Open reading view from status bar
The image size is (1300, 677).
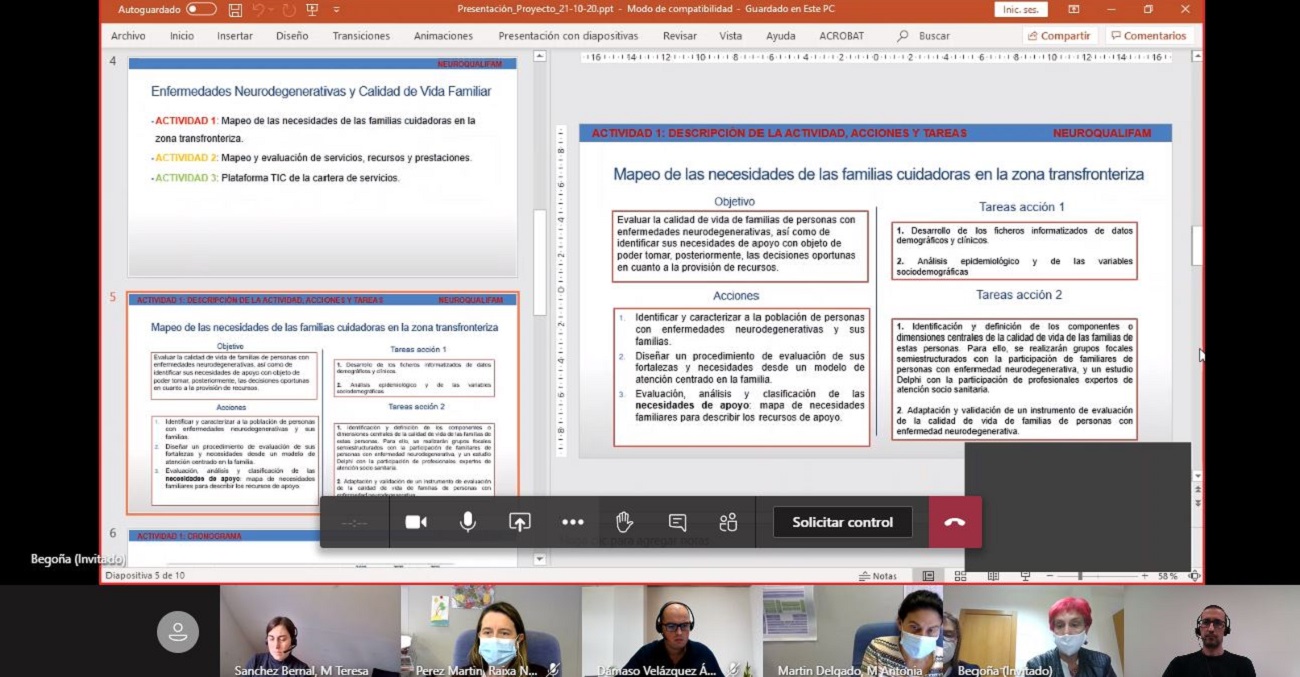pyautogui.click(x=993, y=576)
